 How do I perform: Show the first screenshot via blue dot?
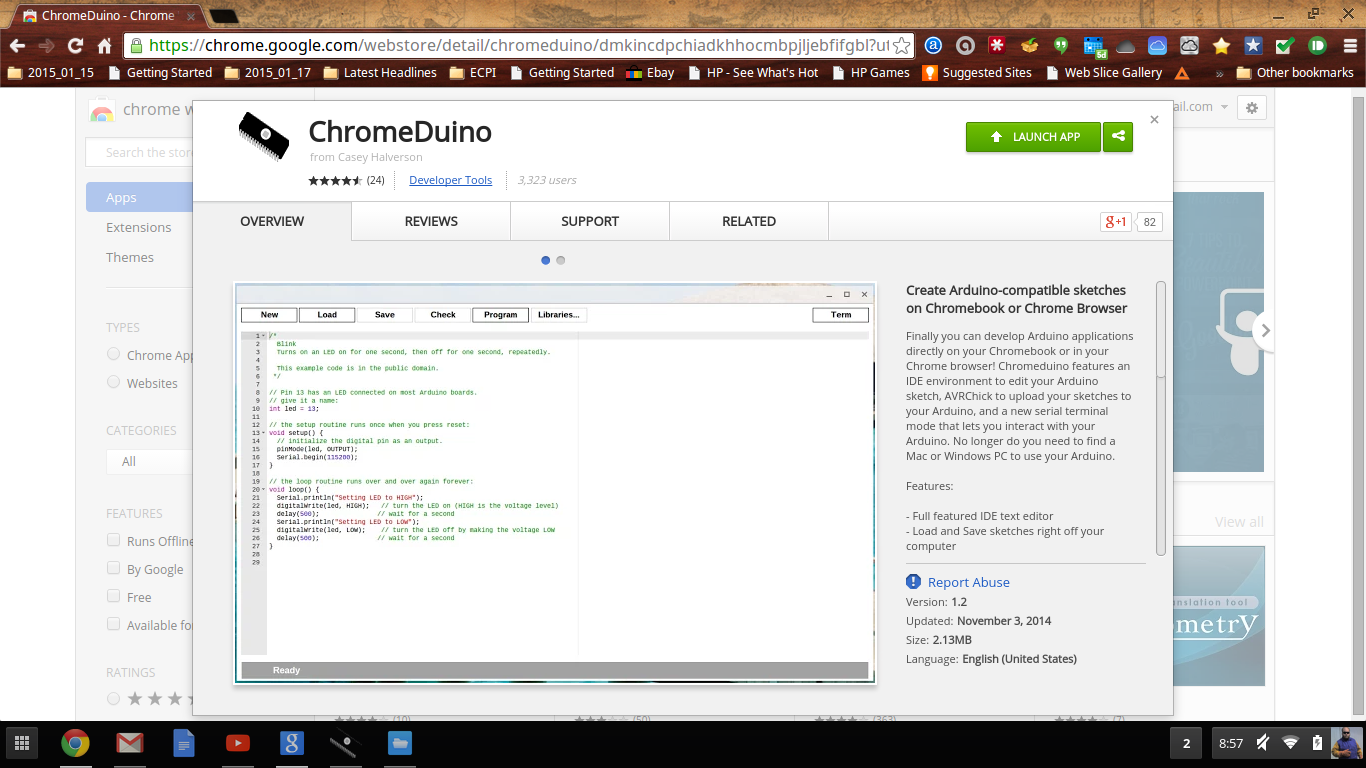click(546, 260)
